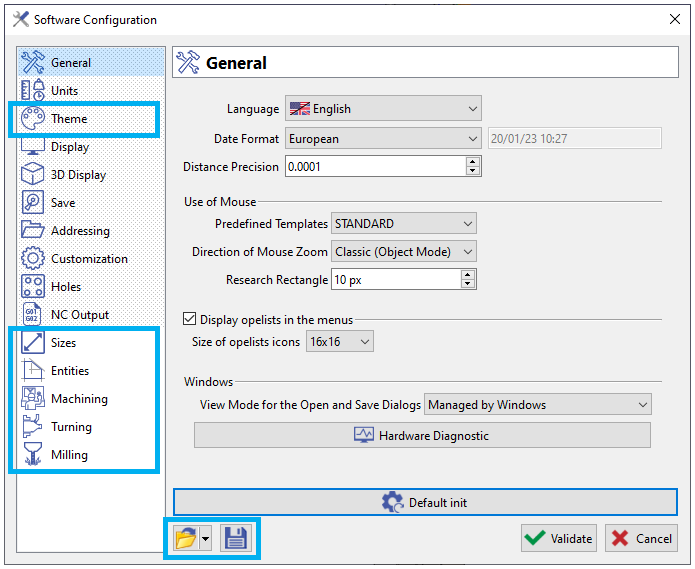Screen dimensions: 695x569
Task: Open the Date Format dropdown
Action: (472, 139)
